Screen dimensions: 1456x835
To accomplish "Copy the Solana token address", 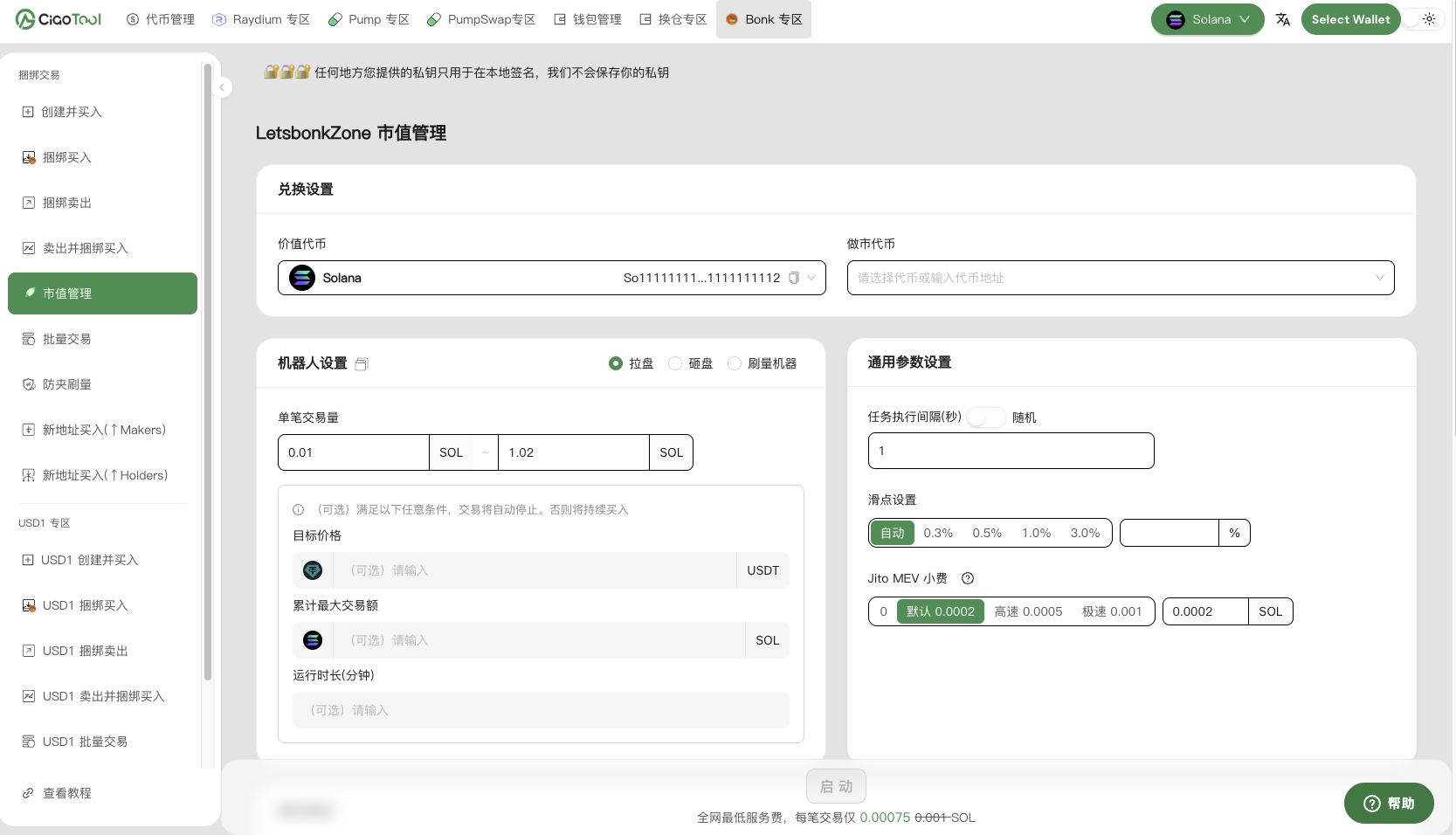I will click(794, 278).
